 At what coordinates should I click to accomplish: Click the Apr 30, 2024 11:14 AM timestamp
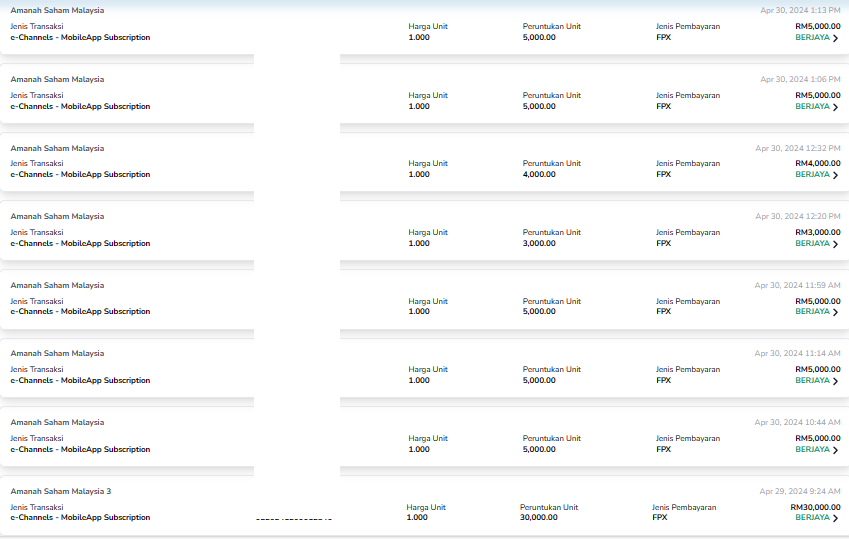(798, 353)
